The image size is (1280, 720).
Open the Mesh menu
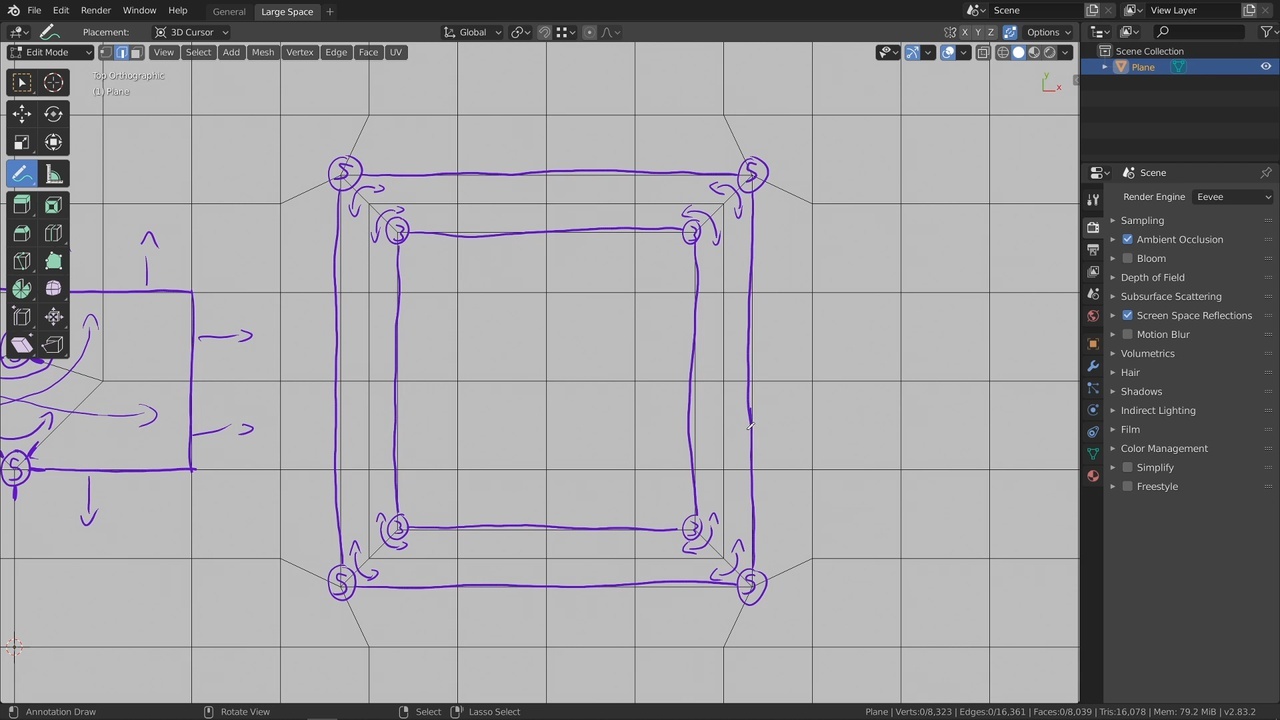(262, 52)
